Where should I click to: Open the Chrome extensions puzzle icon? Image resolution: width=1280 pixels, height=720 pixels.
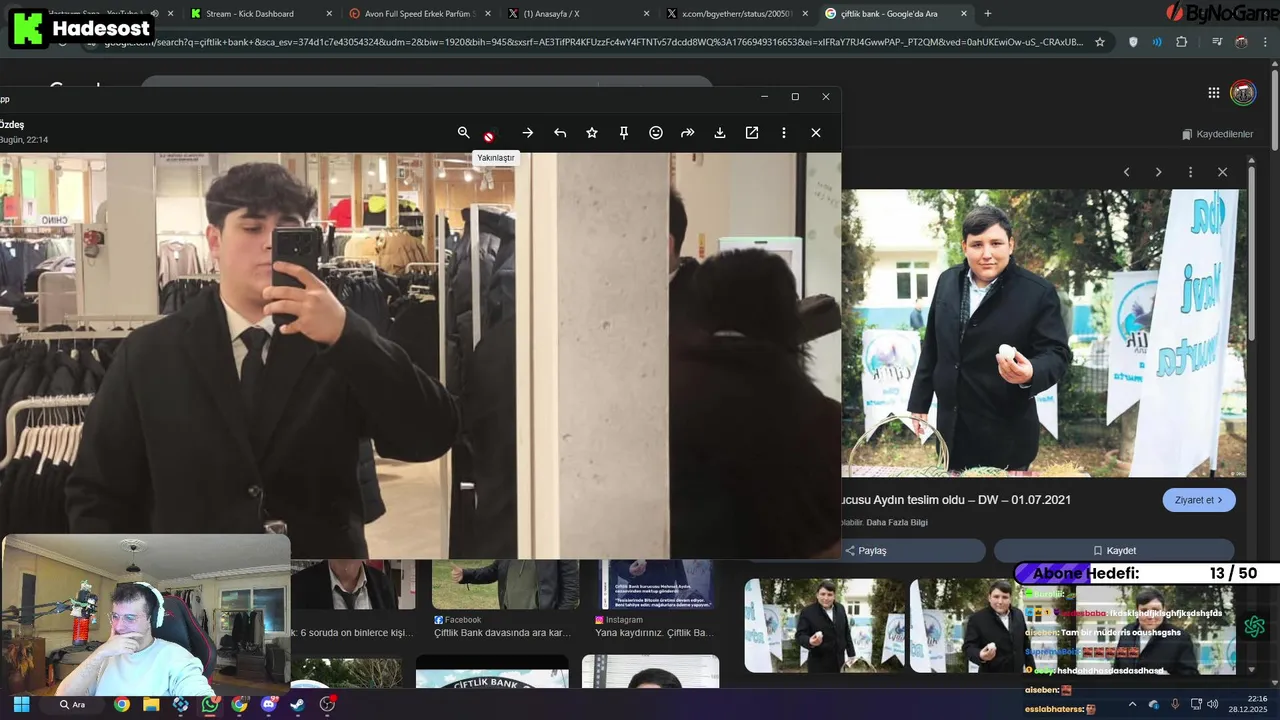[x=1182, y=42]
